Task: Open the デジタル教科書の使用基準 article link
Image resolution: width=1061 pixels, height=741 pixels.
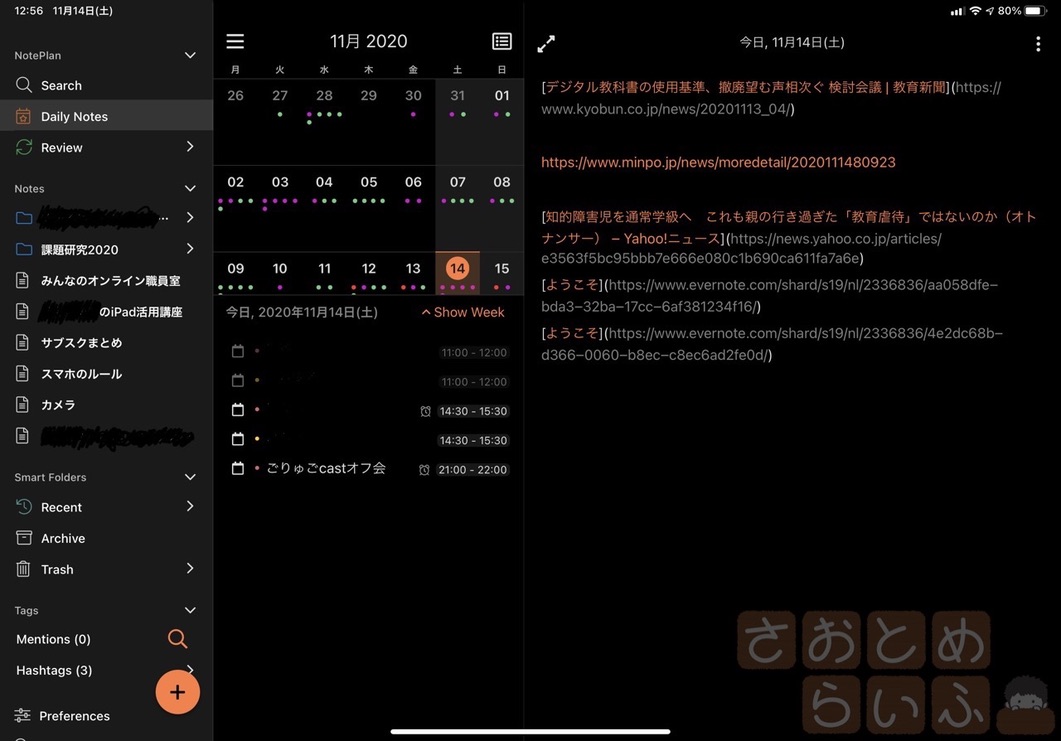Action: [744, 87]
